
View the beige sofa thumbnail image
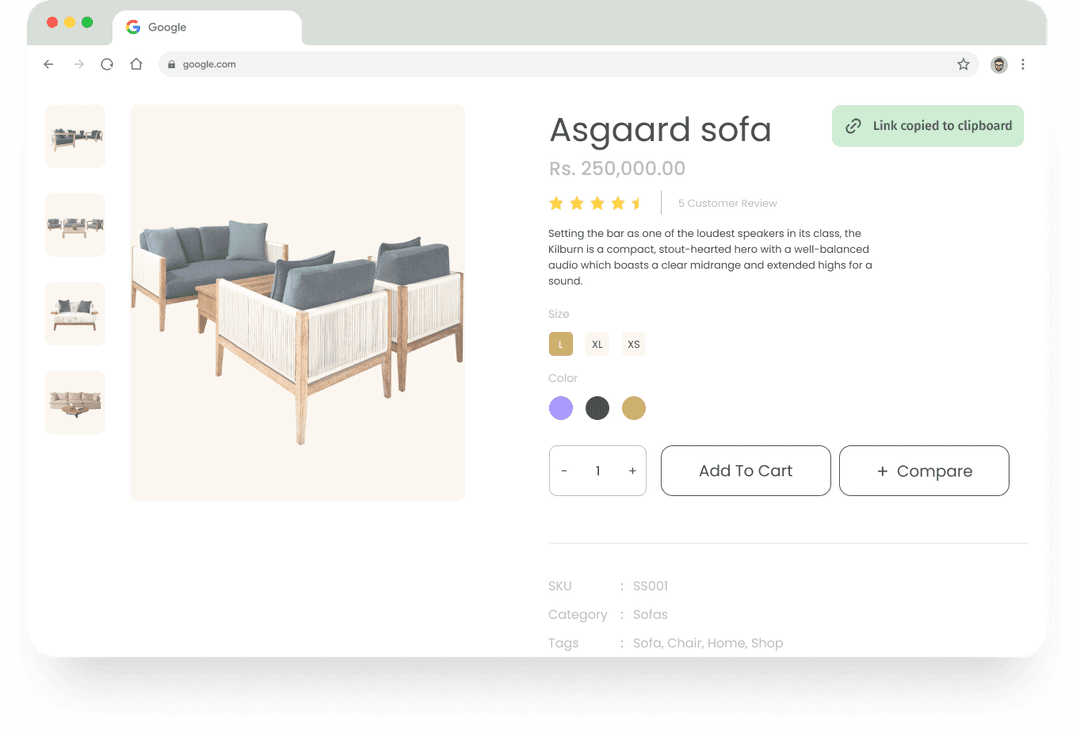click(x=75, y=402)
